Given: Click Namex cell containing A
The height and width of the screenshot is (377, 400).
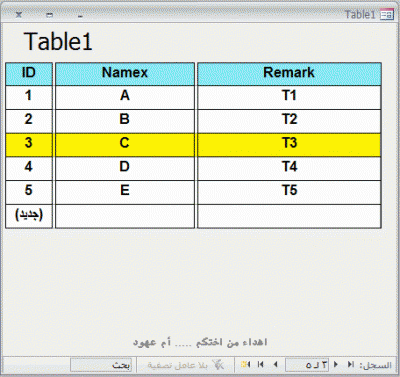Looking at the screenshot, I should click(125, 97).
